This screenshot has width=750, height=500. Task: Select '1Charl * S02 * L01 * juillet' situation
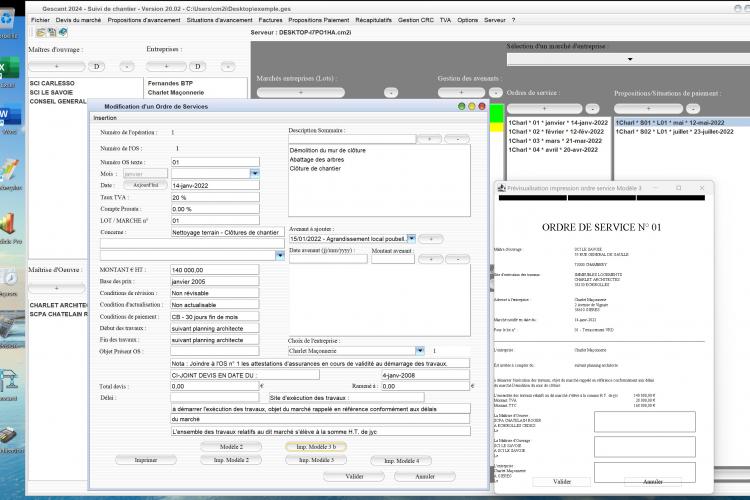coord(674,132)
